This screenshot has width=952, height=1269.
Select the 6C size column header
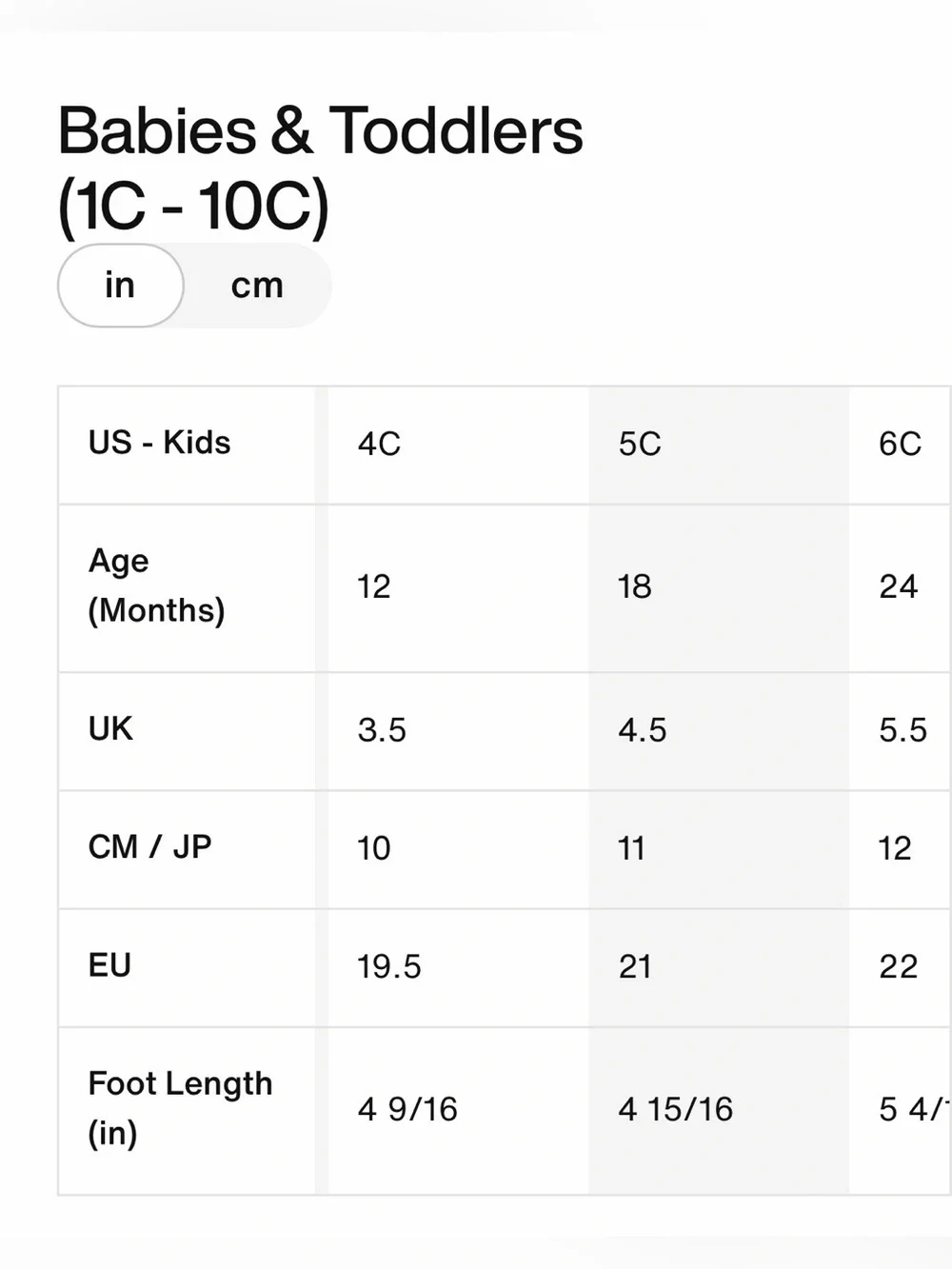[900, 444]
